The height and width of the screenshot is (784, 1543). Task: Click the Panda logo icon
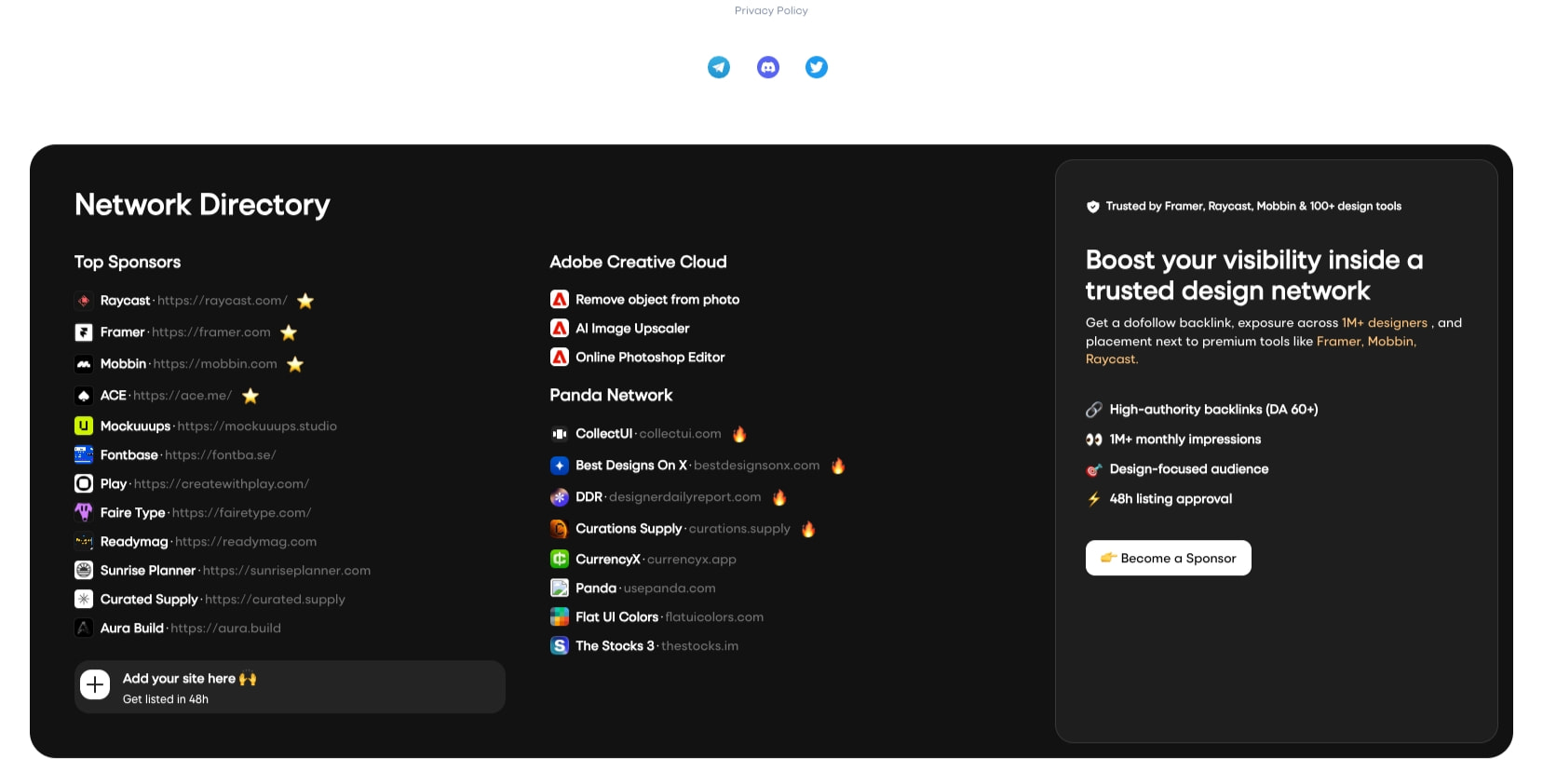tap(560, 588)
